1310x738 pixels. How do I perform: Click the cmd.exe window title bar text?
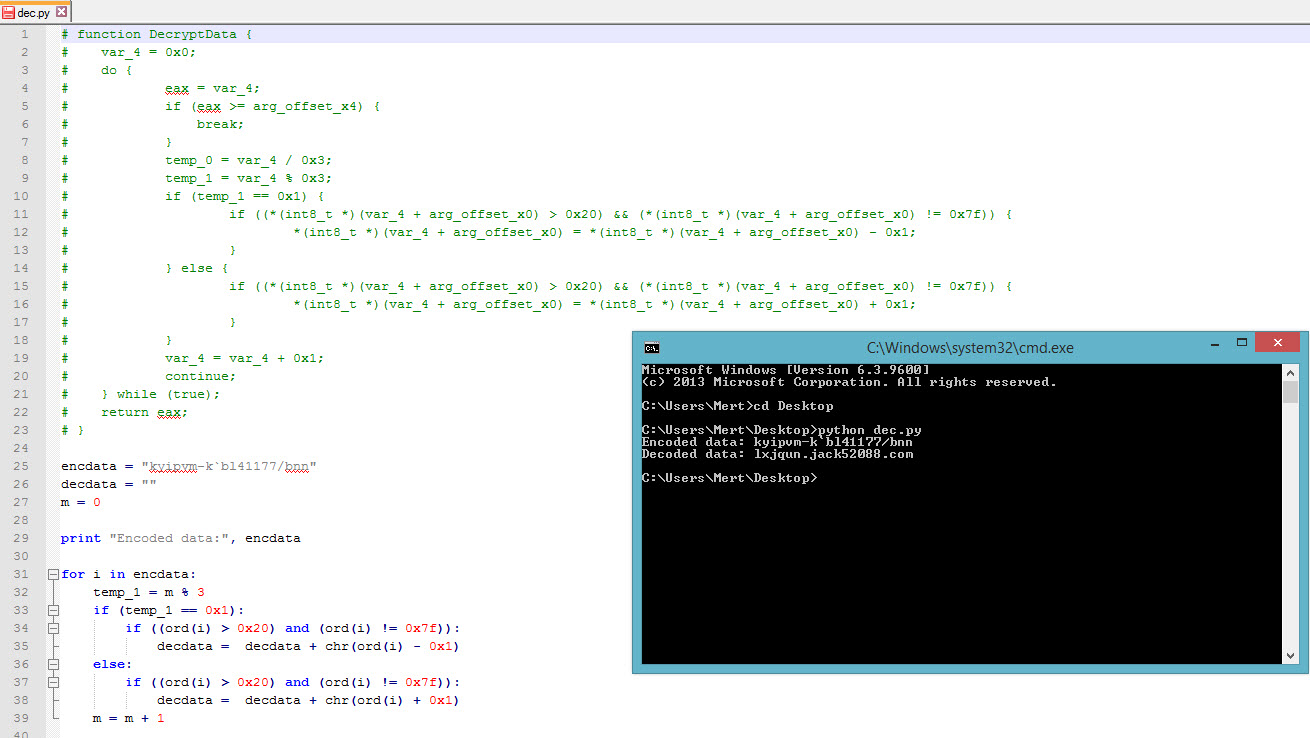pos(969,348)
